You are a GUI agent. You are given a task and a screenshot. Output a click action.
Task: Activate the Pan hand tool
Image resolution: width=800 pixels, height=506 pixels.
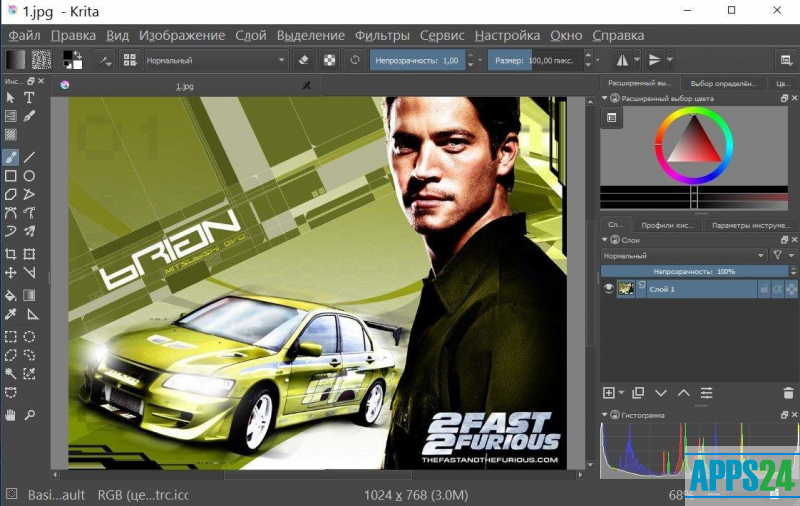click(x=10, y=415)
